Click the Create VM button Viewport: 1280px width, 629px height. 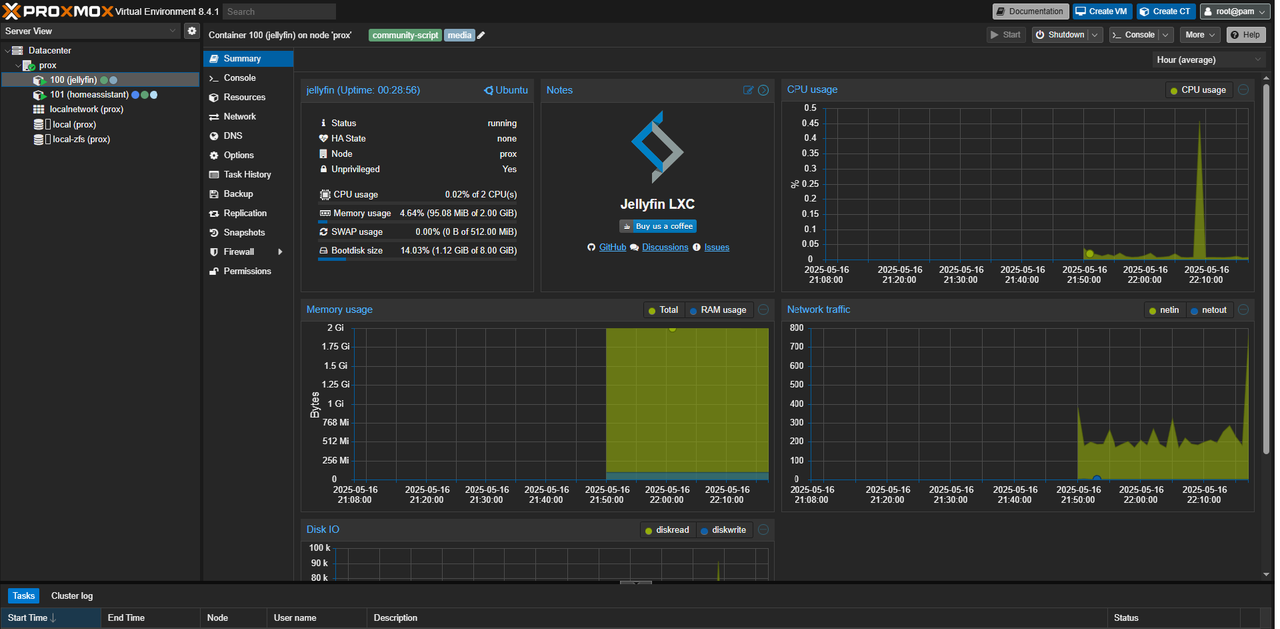(1102, 11)
